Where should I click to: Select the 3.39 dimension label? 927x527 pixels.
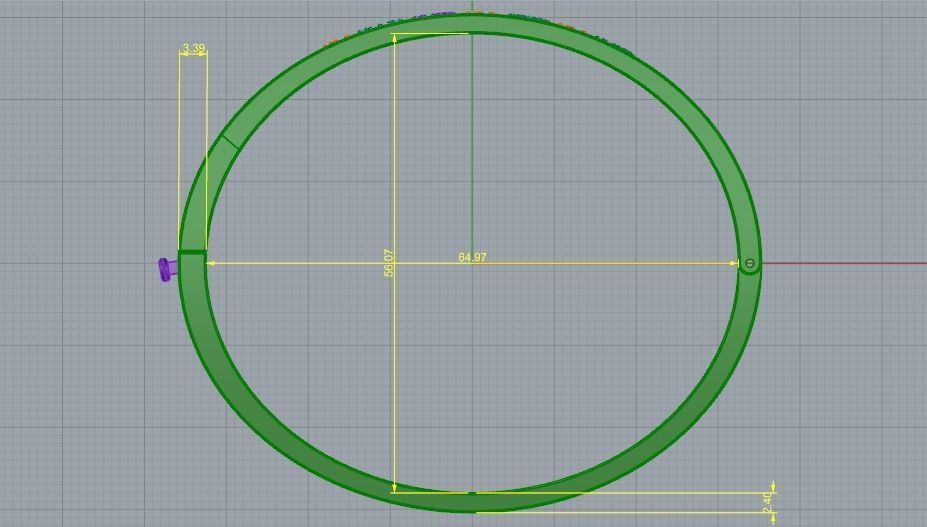tap(194, 48)
